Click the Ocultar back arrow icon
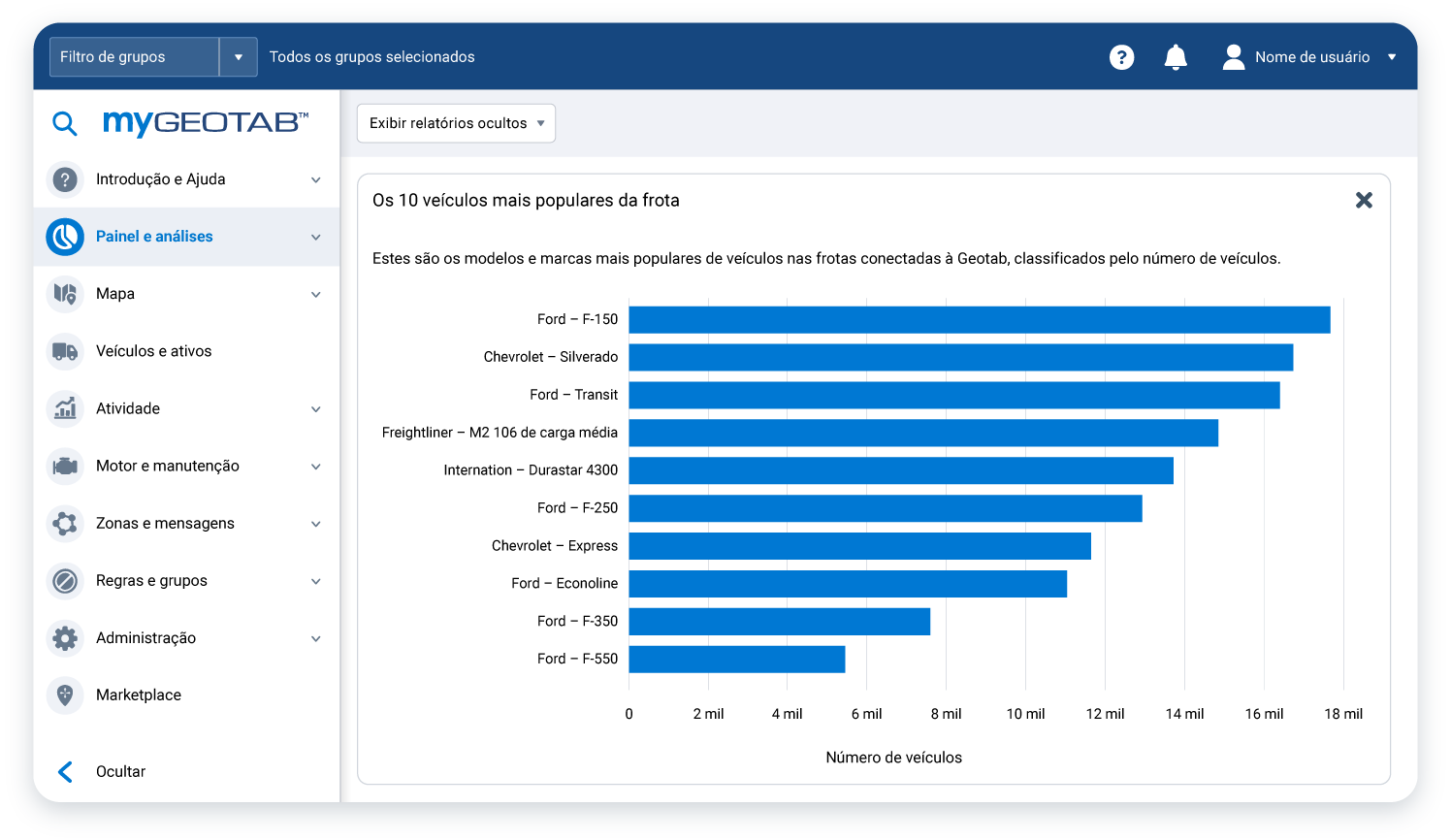Viewport: 1451px width, 840px height. coord(65,772)
